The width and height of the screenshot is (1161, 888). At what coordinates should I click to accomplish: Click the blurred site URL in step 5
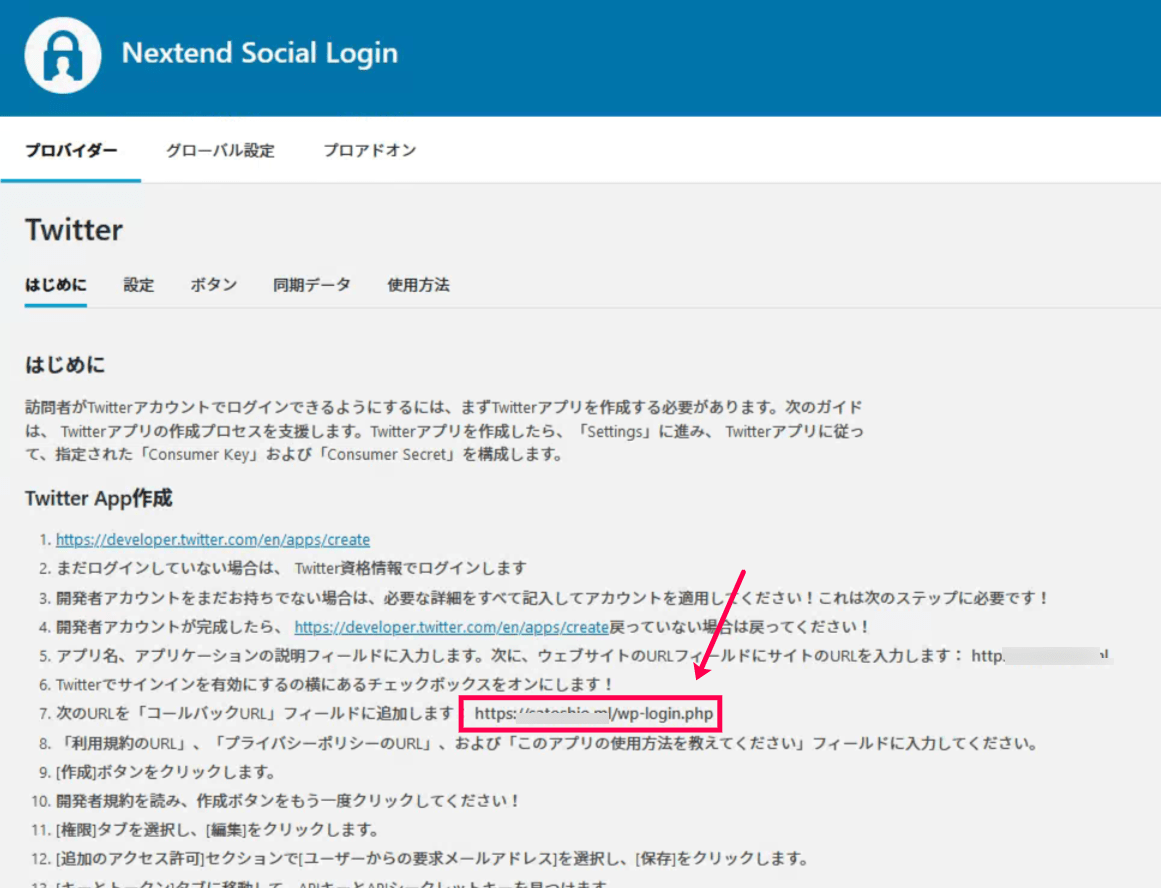point(1041,656)
